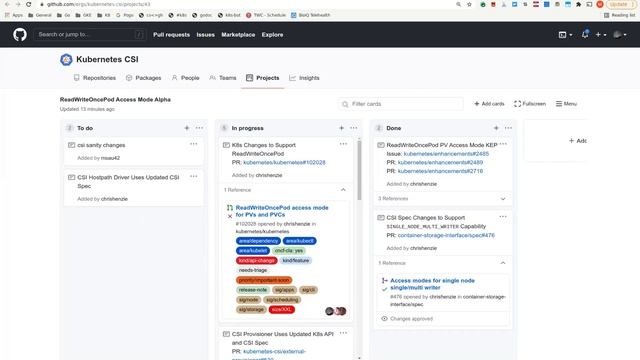Click the priority/important-soon orange label
This screenshot has width=640, height=360.
coord(264,280)
